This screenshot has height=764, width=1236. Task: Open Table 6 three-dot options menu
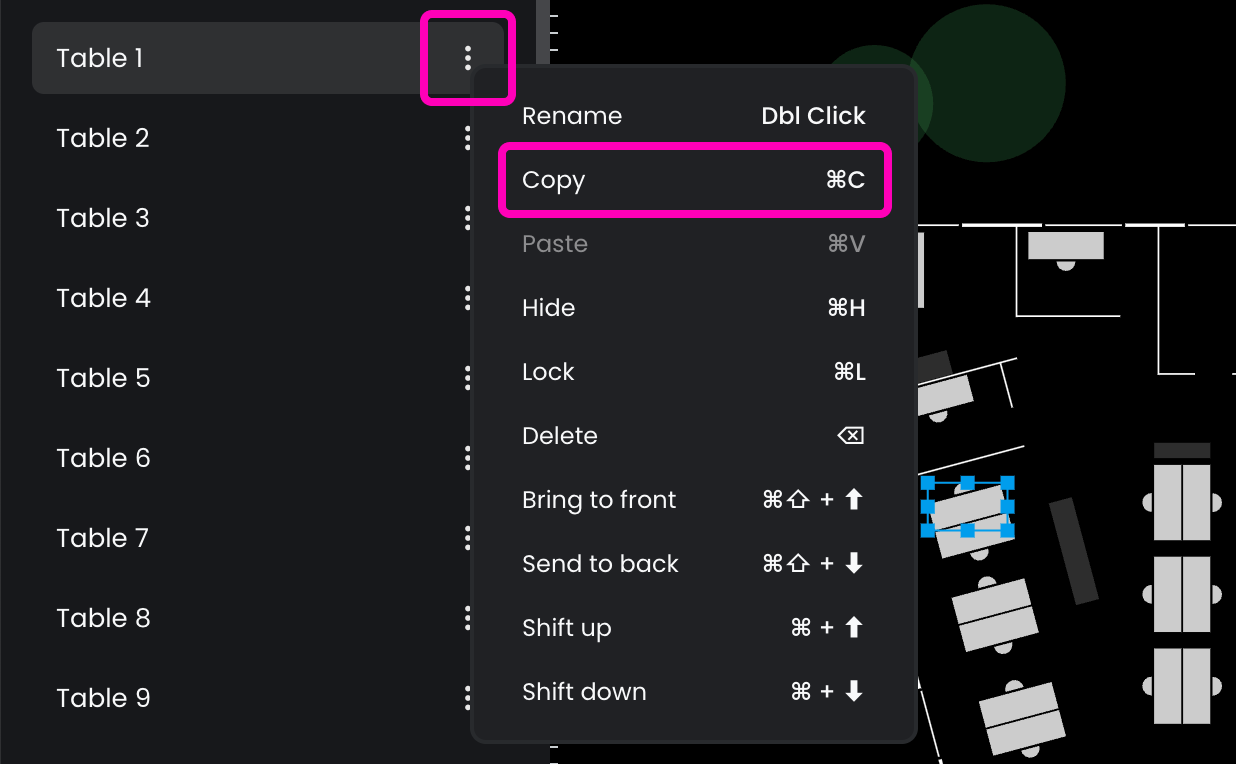pos(467,458)
